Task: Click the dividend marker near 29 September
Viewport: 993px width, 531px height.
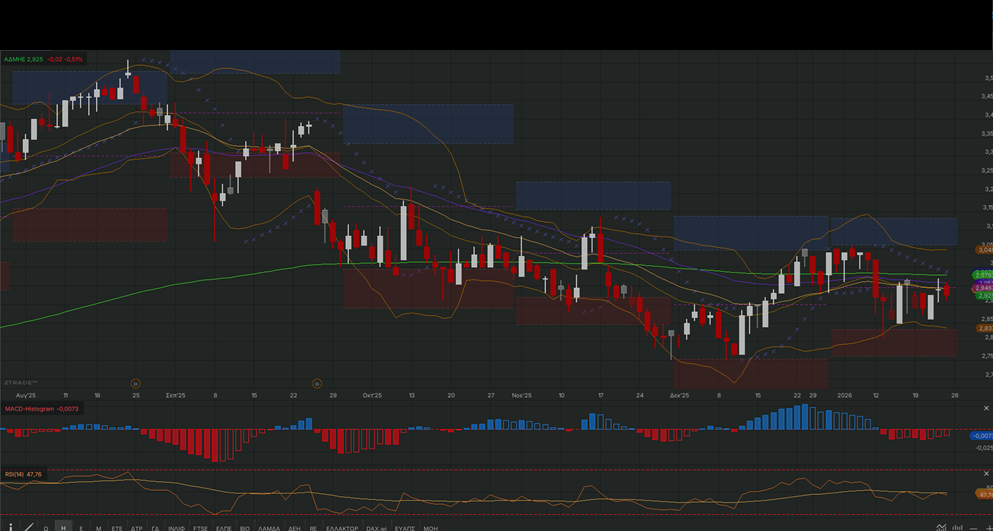Action: tap(317, 383)
